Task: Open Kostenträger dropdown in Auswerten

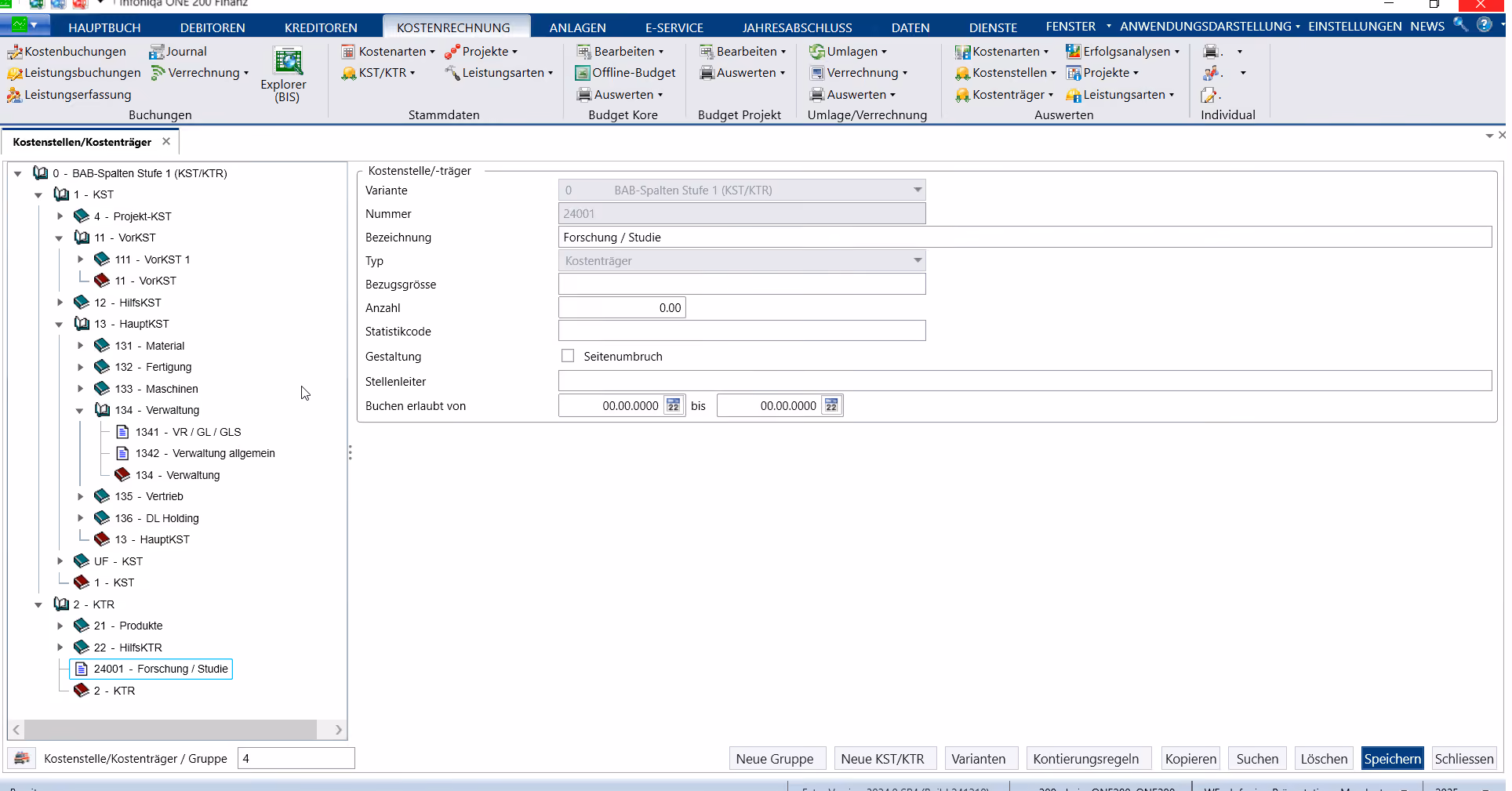Action: point(1005,95)
